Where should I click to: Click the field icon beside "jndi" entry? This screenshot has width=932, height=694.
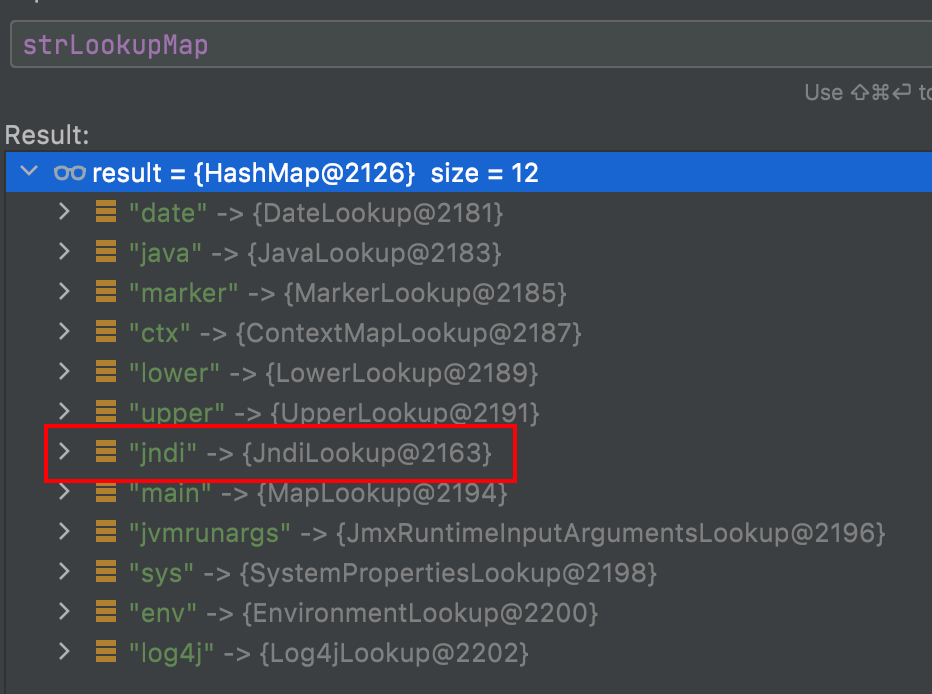105,453
